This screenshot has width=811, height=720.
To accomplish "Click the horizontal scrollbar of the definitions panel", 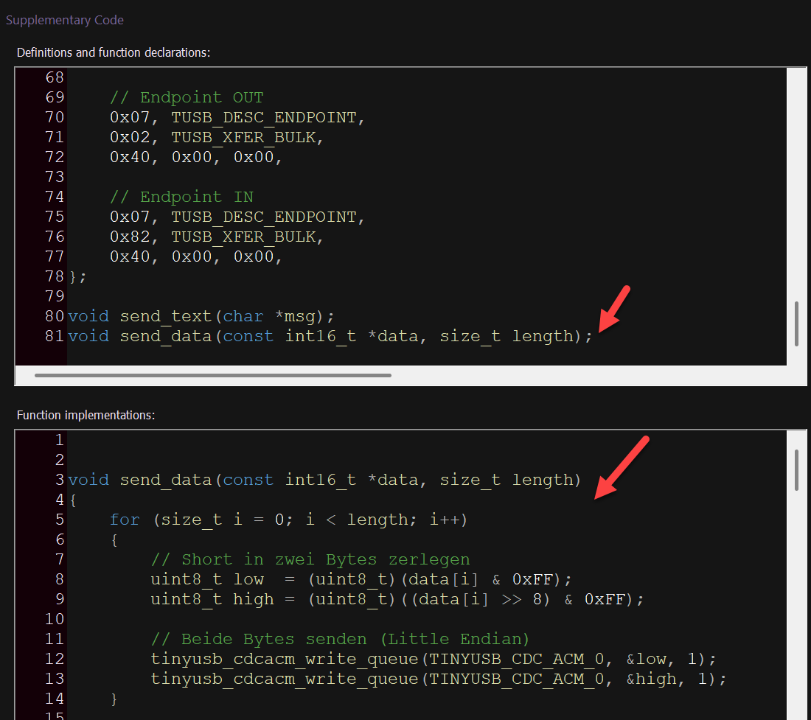I will (212, 376).
